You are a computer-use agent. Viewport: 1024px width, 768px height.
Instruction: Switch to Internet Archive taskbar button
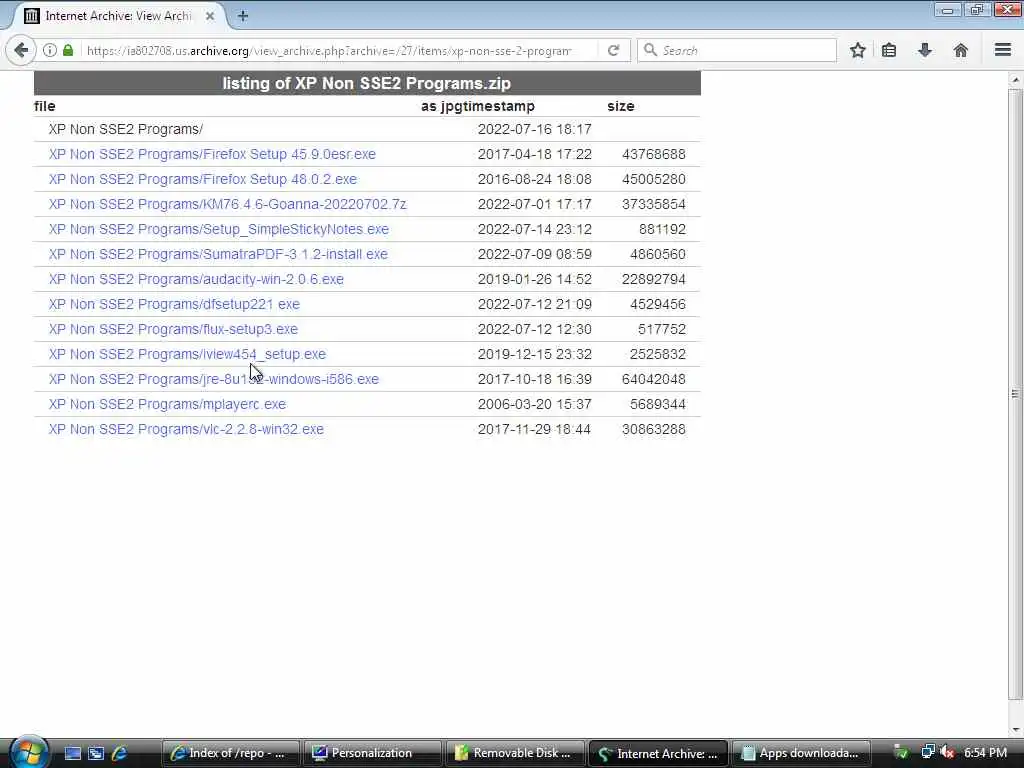[658, 753]
